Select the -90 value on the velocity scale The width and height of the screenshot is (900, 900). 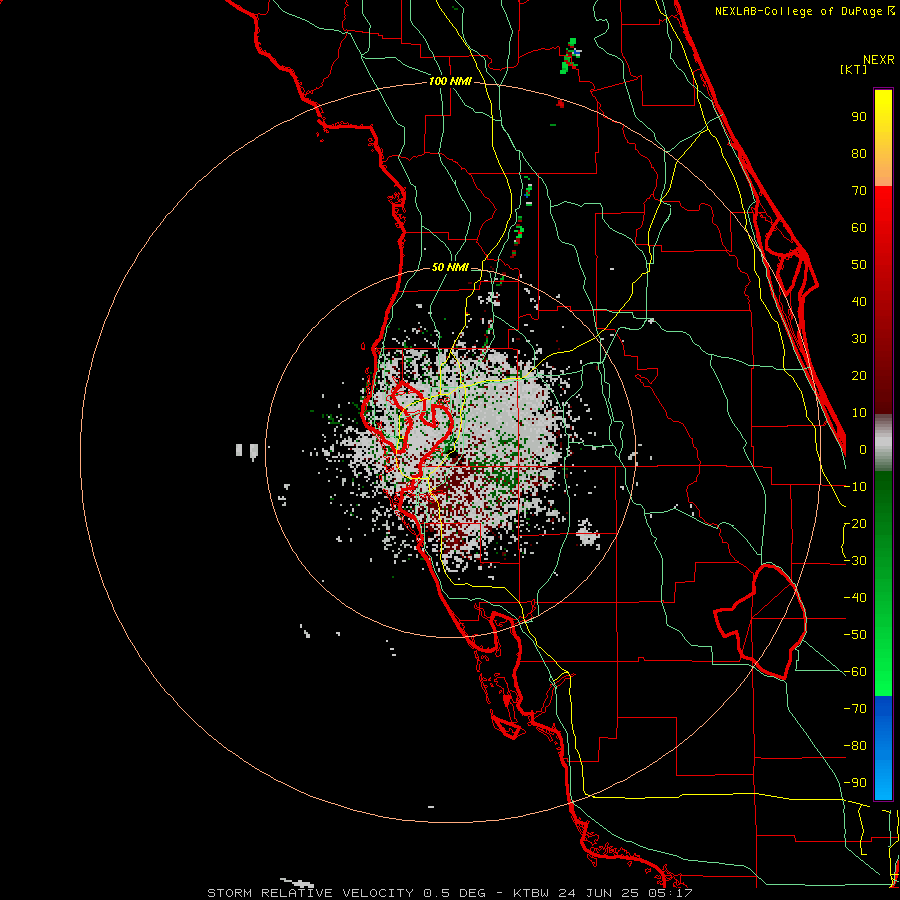(855, 783)
